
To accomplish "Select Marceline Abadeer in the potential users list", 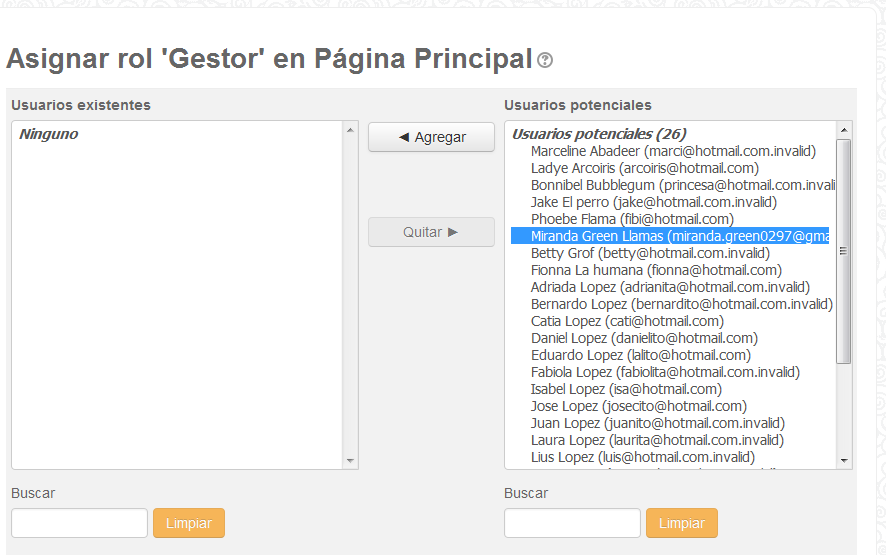I will tap(673, 151).
